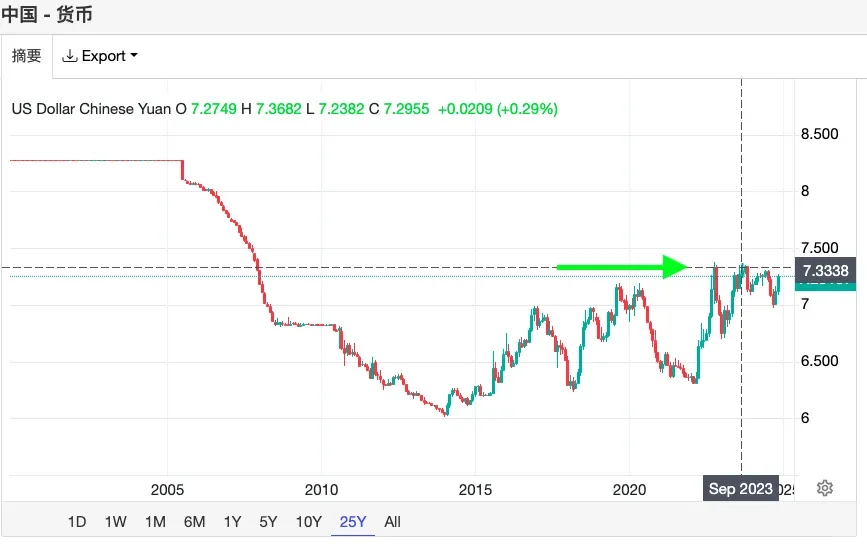The width and height of the screenshot is (867, 546).
Task: Click the 2010 time axis label
Action: (321, 490)
